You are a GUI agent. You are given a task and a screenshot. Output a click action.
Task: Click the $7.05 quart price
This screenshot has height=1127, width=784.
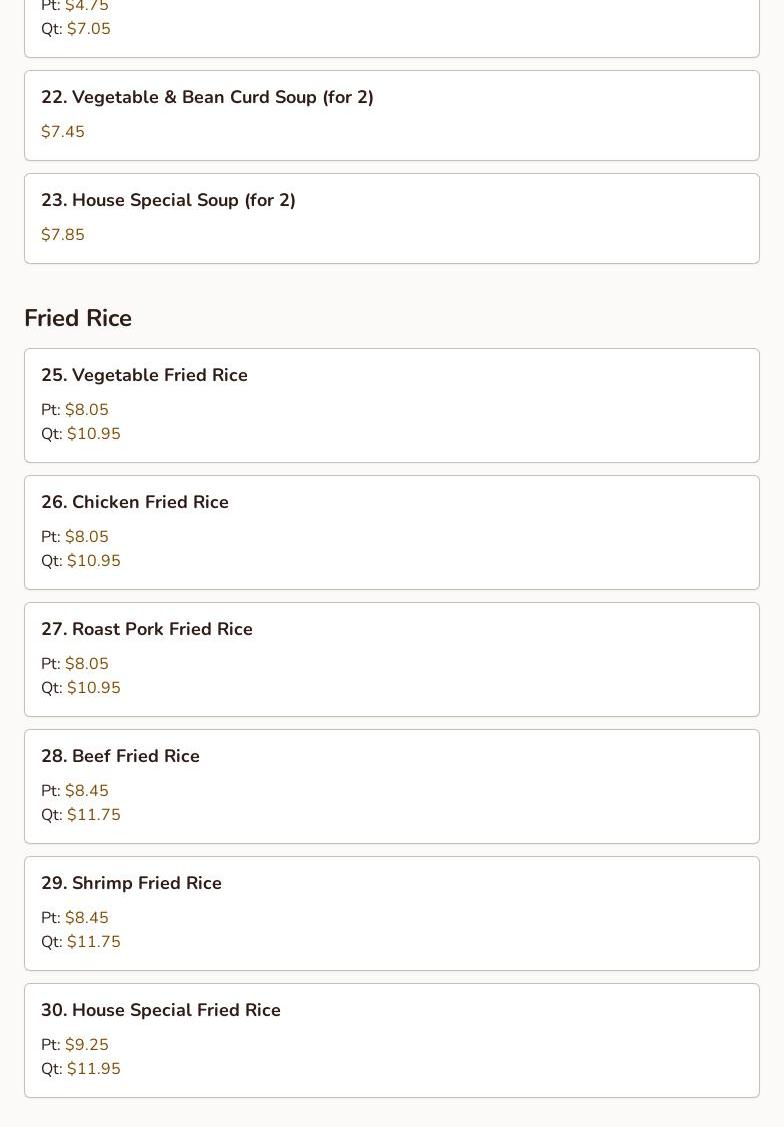coord(88,29)
